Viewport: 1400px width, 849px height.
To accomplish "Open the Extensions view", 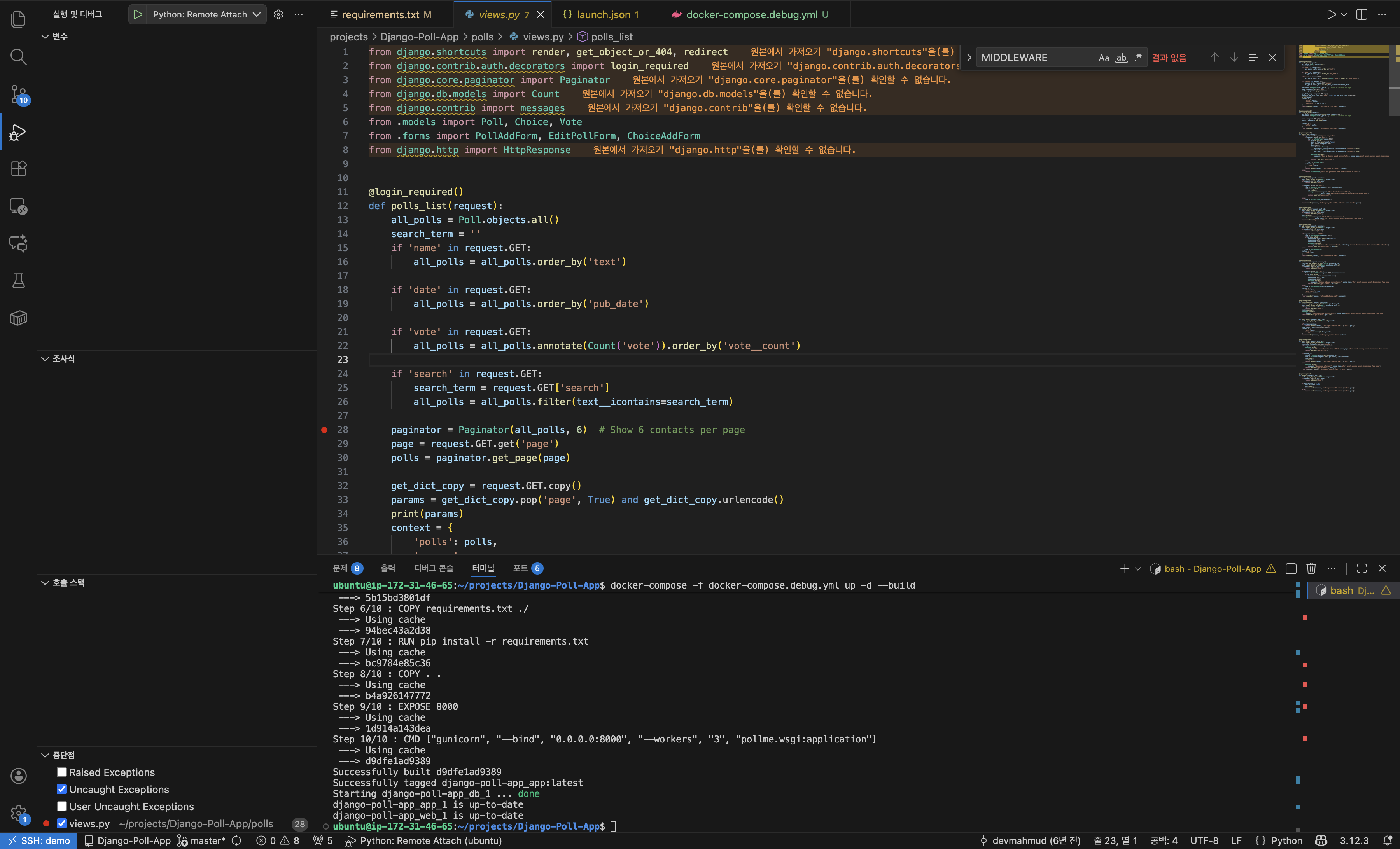I will [18, 169].
